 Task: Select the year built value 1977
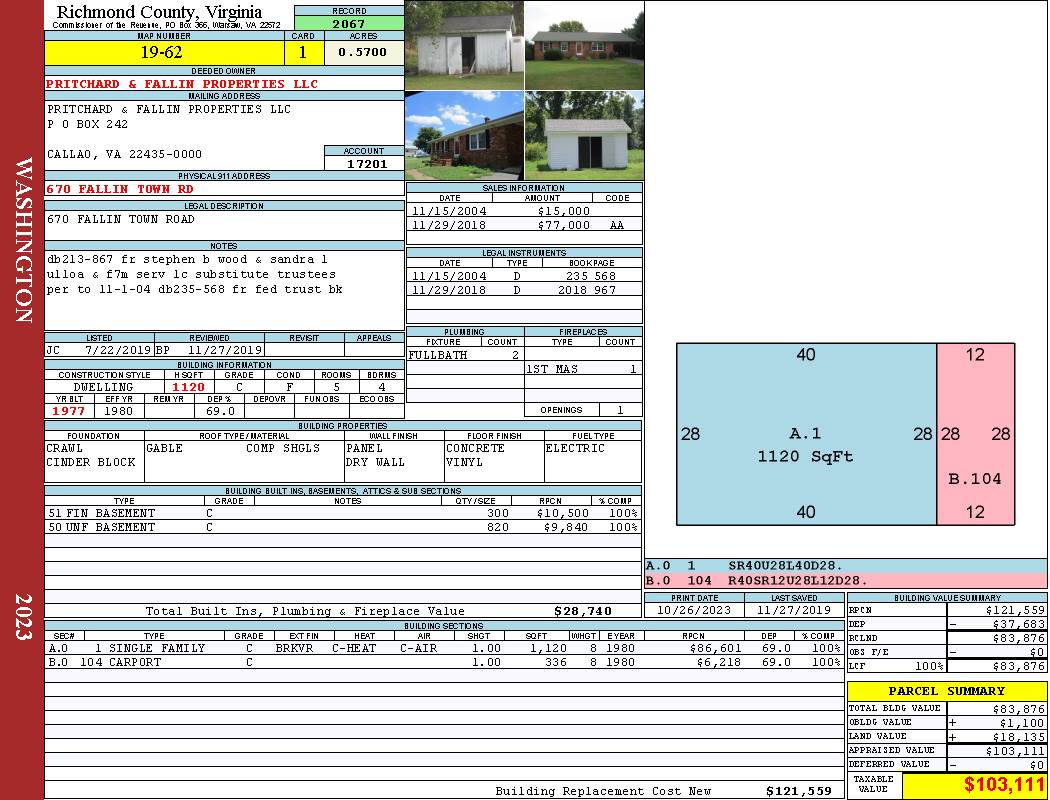coord(68,411)
